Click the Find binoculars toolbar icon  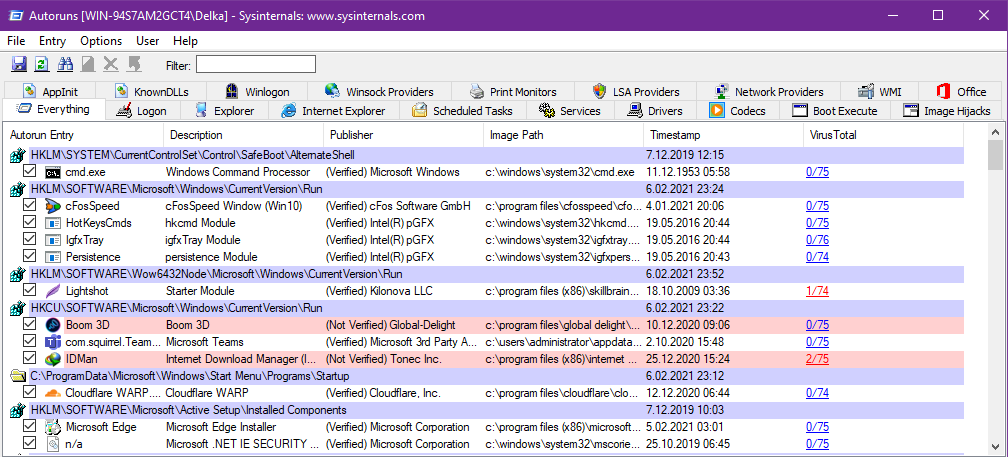(65, 64)
